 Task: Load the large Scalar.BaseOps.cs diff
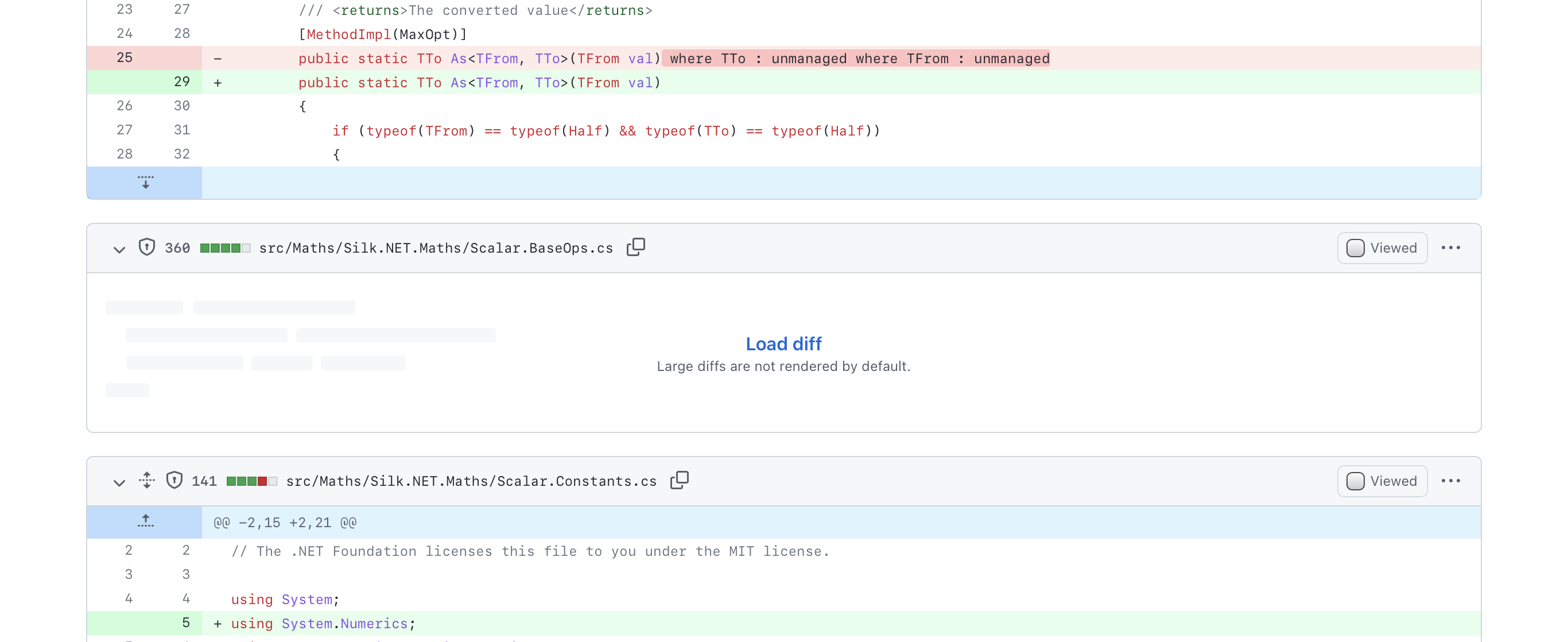(x=783, y=343)
